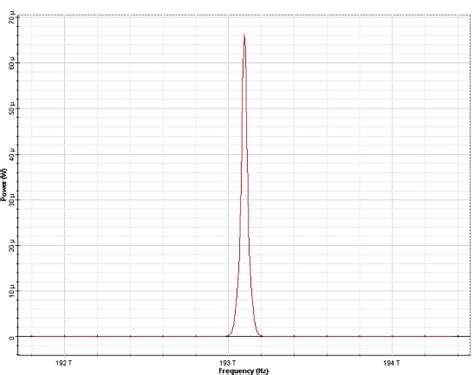Viewport: 474px width, 375px height.
Task: Select the 0 power tick label
Action: coord(12,337)
